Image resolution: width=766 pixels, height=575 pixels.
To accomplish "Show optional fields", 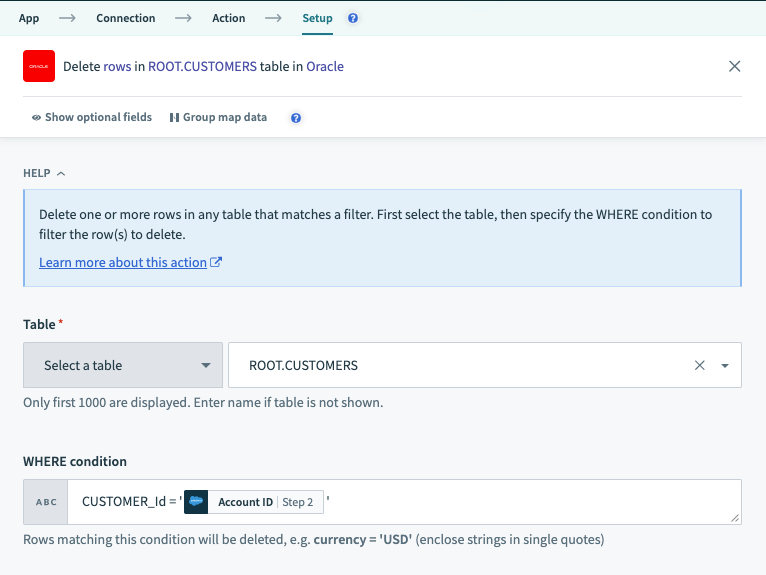I will pos(92,117).
